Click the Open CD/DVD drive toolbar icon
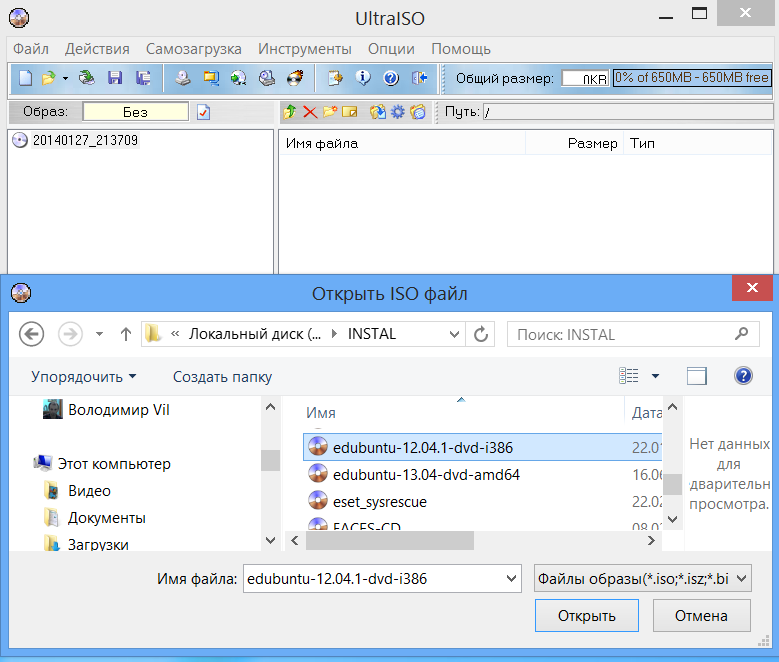This screenshot has width=779, height=662. [x=86, y=78]
